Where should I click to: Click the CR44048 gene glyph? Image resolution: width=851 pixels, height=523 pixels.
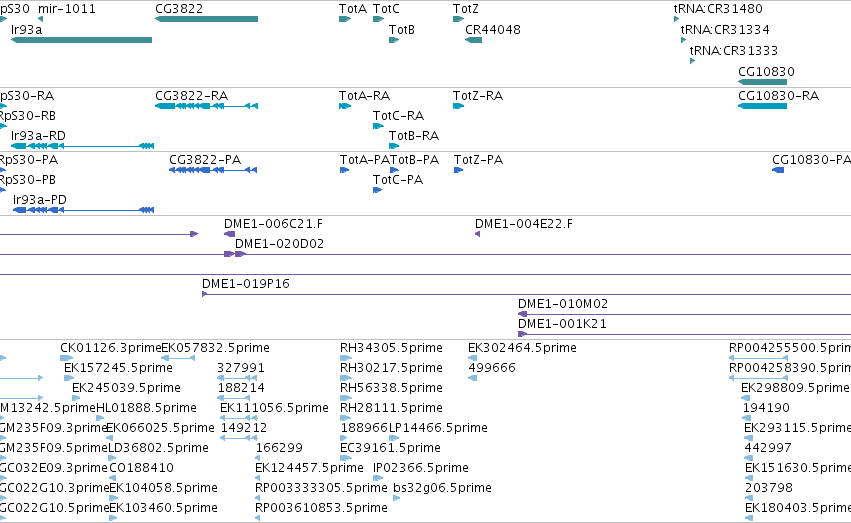tap(473, 40)
